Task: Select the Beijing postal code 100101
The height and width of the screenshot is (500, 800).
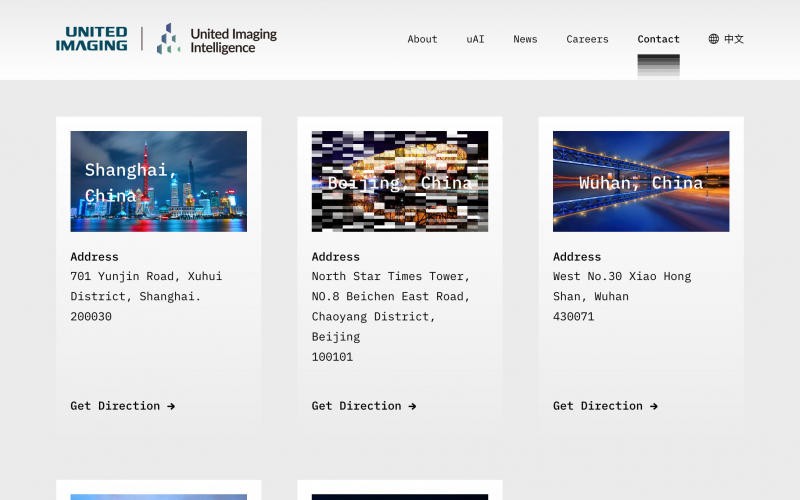Action: pyautogui.click(x=332, y=357)
